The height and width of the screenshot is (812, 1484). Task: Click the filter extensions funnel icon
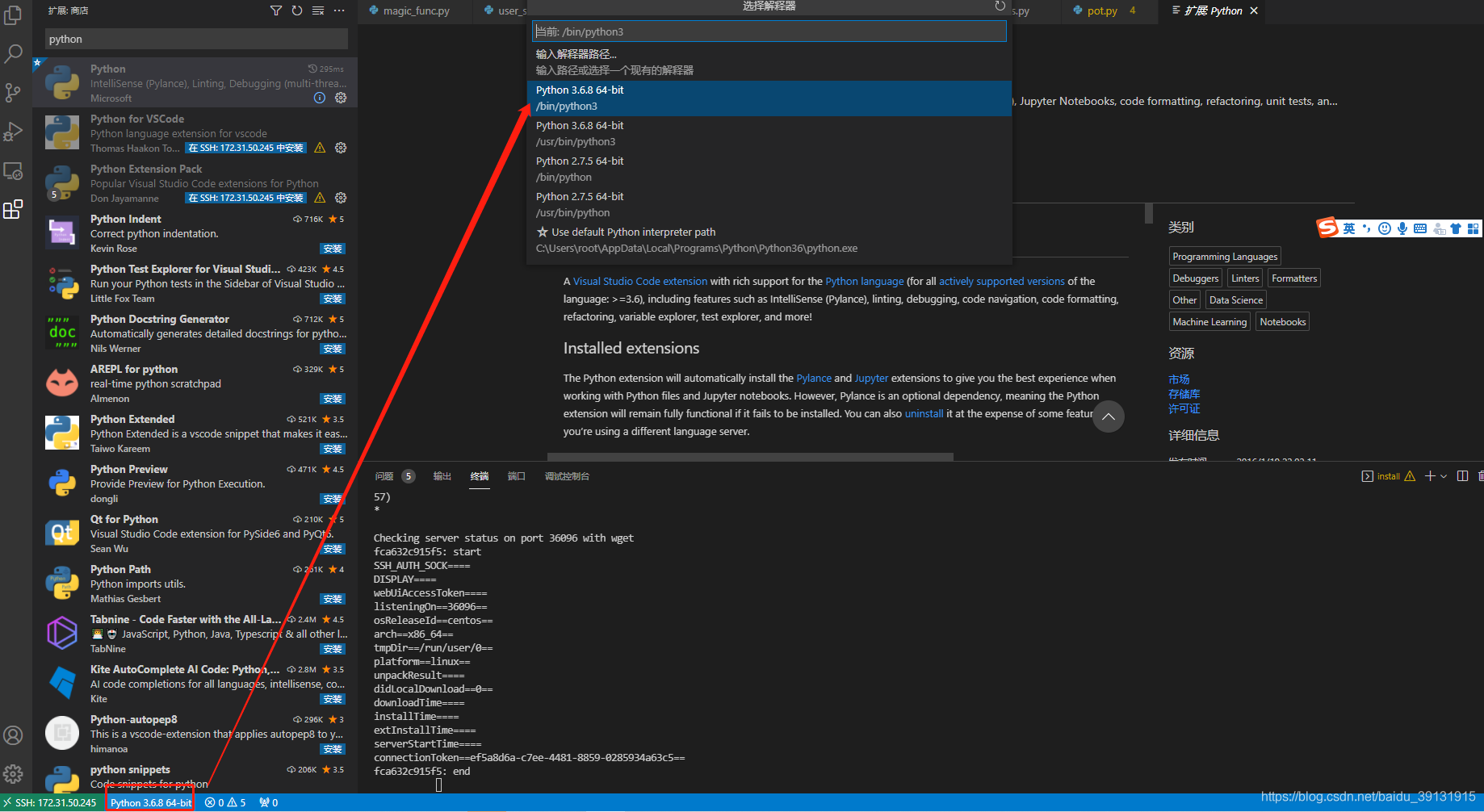[x=276, y=10]
